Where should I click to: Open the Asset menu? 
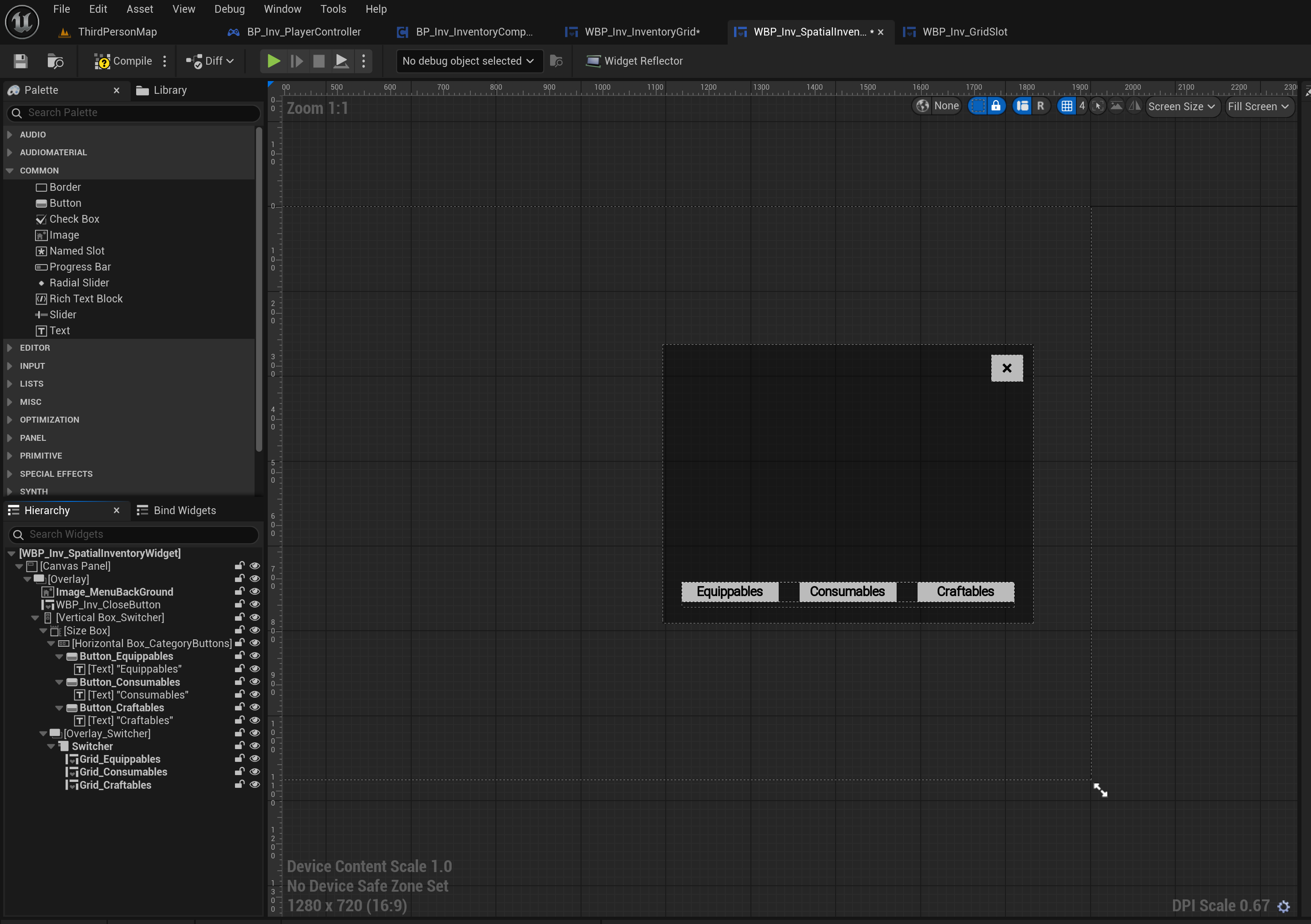[139, 9]
